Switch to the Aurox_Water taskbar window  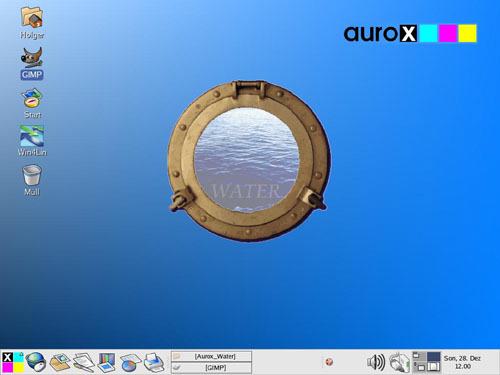[212, 356]
